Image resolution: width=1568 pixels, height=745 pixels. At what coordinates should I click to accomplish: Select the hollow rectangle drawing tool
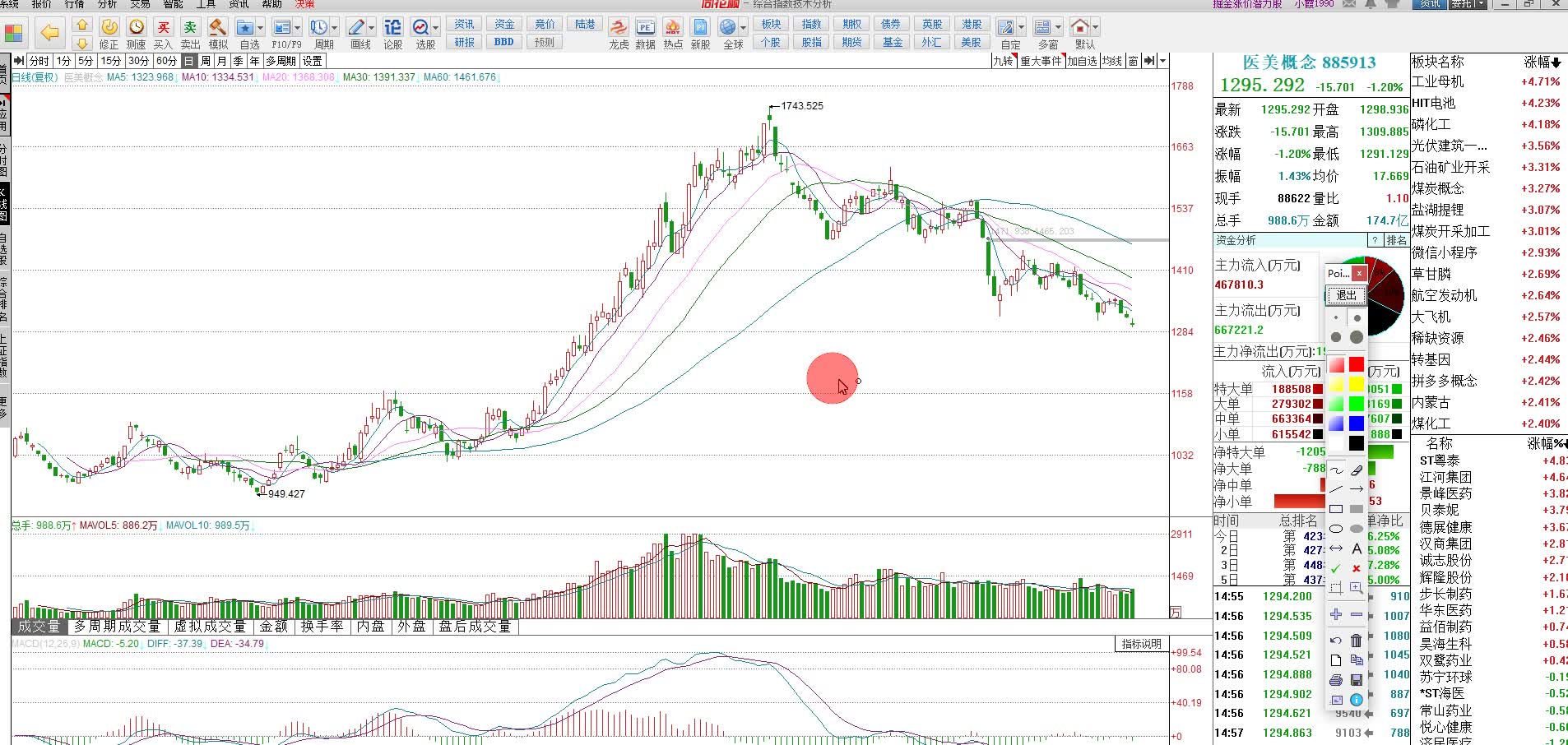click(1336, 509)
